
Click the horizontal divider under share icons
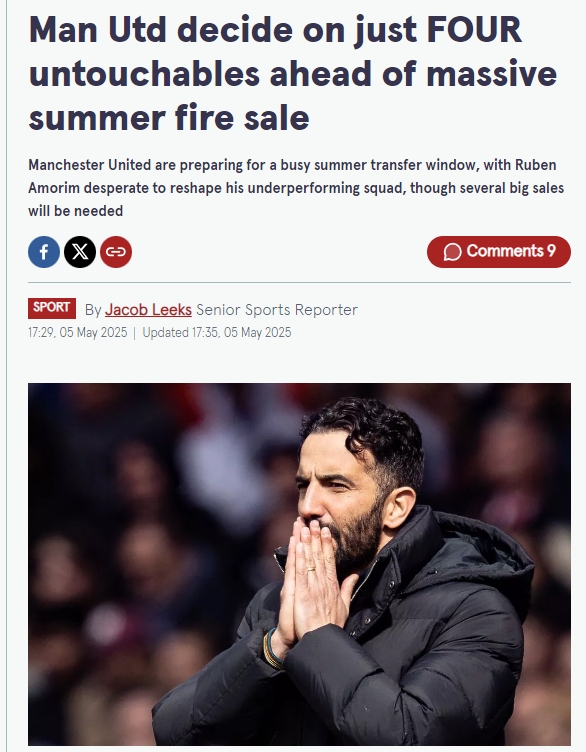tap(299, 282)
